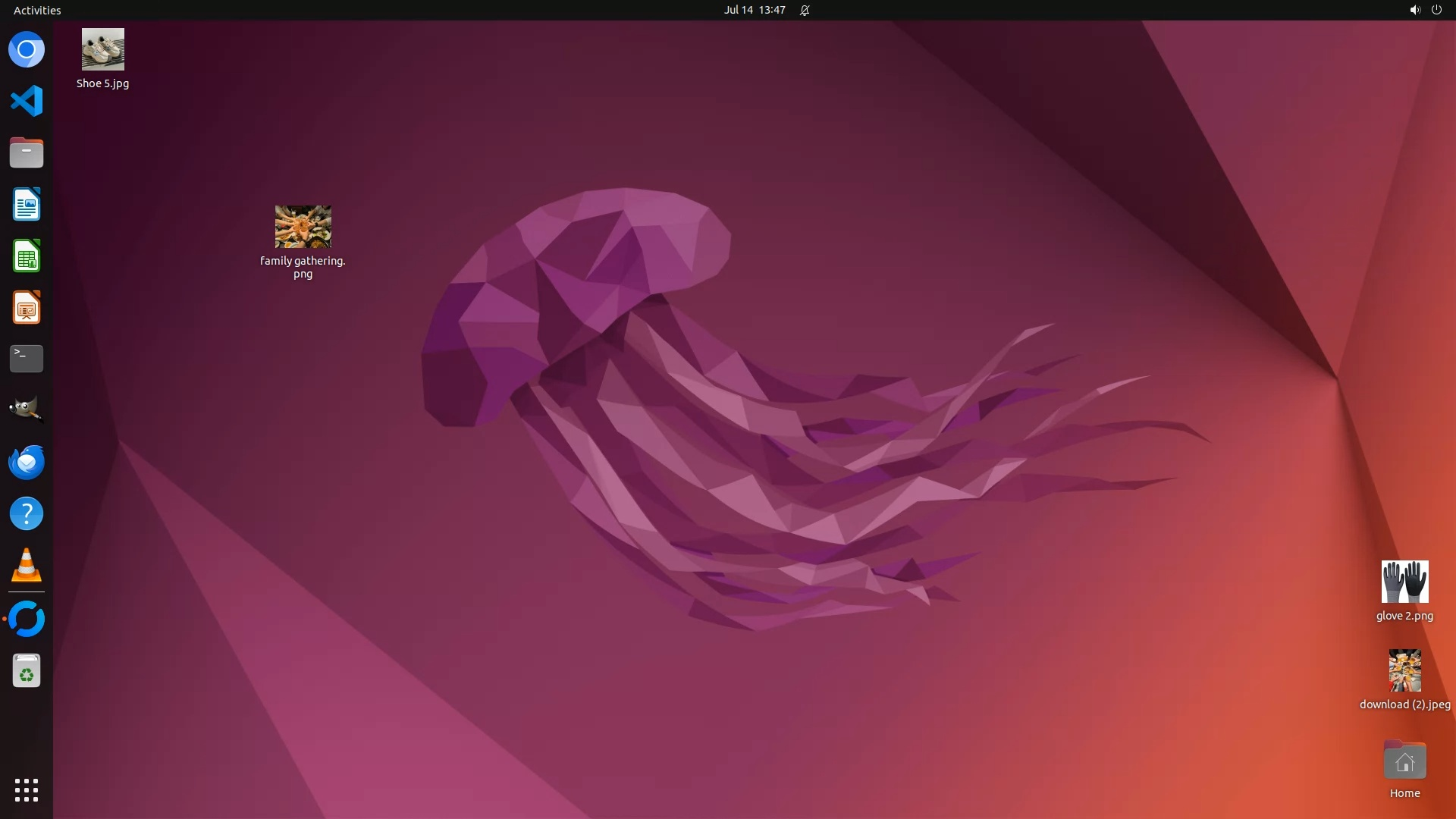The width and height of the screenshot is (1456, 819).
Task: Launch VLC media player from dock
Action: pos(27,566)
